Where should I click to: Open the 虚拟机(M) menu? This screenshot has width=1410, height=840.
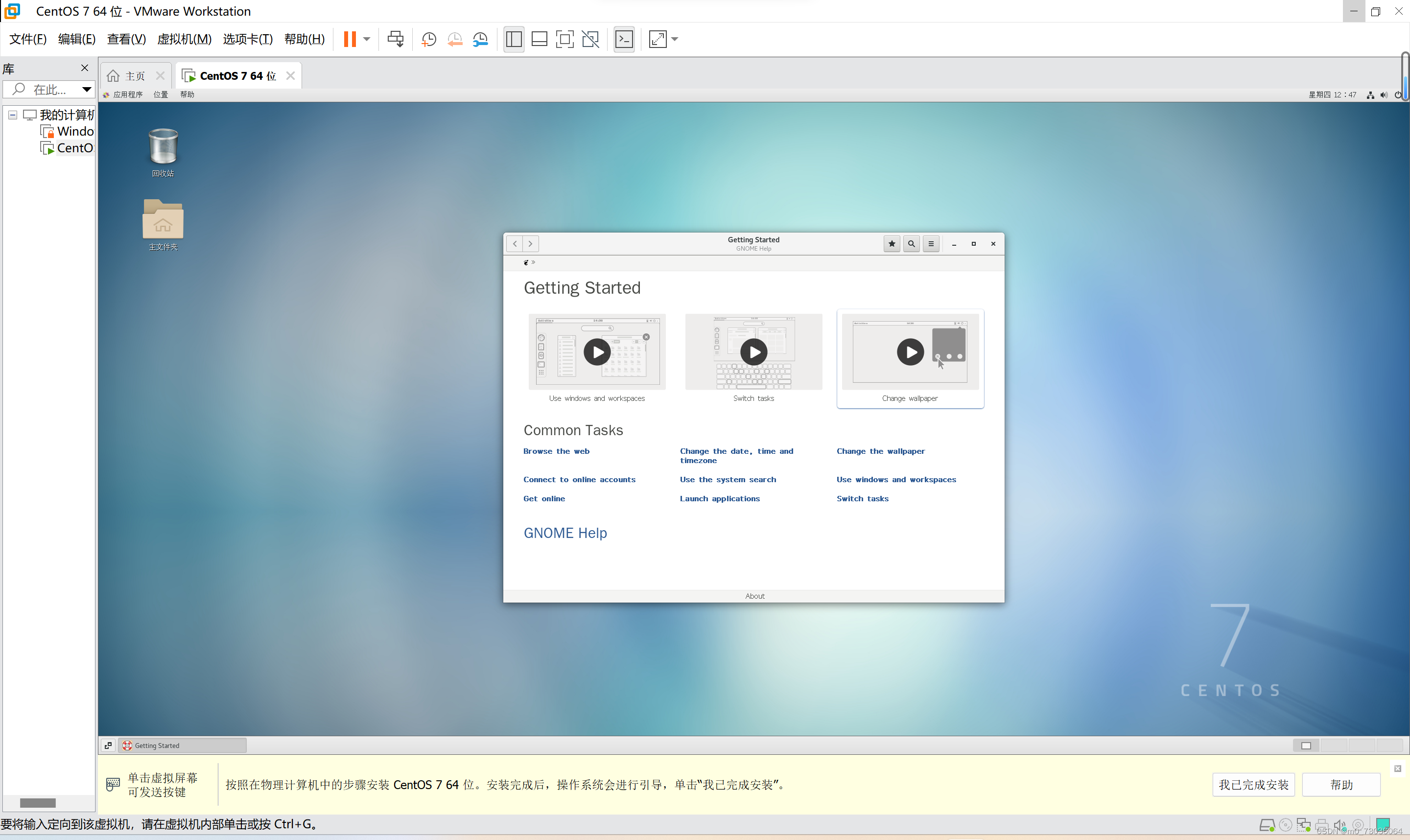pyautogui.click(x=184, y=39)
